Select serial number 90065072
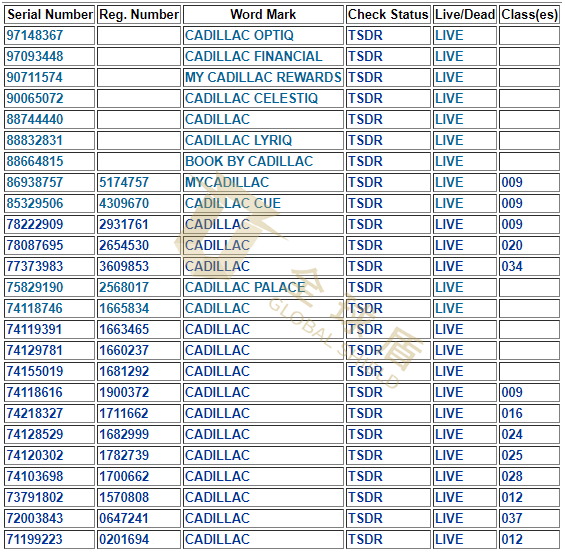The image size is (565, 552). click(35, 98)
